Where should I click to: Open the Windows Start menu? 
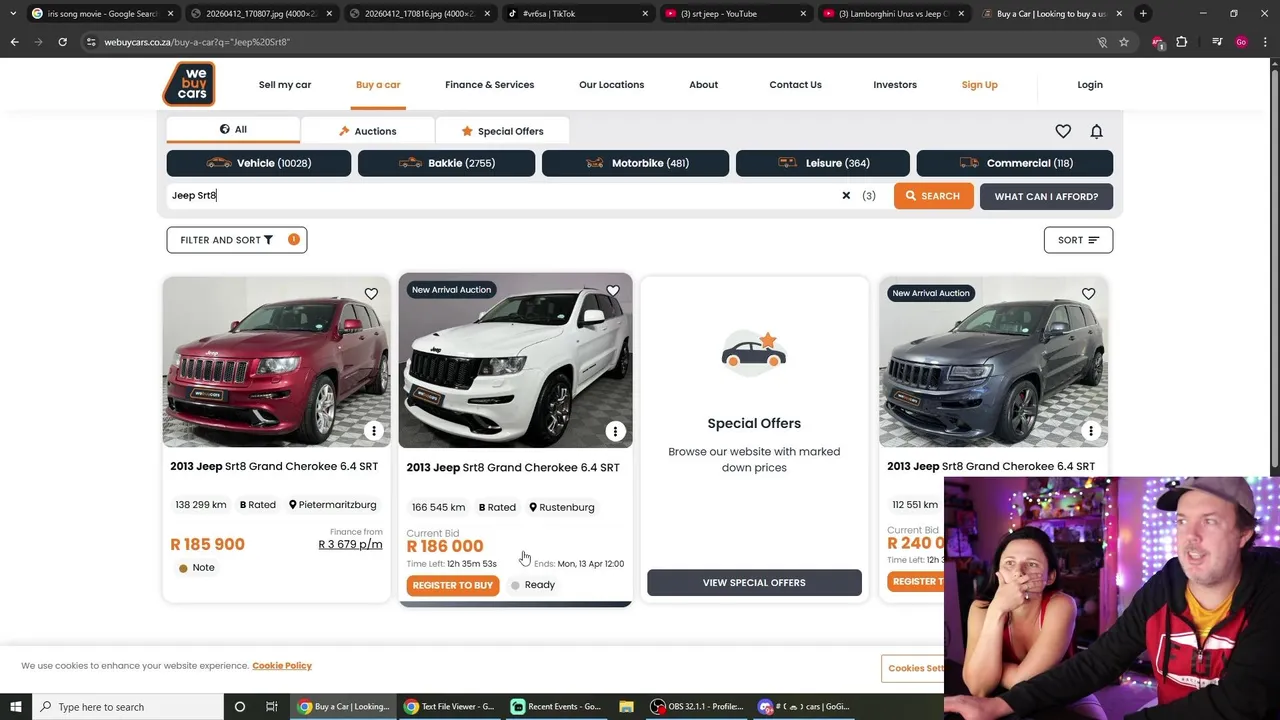click(16, 707)
